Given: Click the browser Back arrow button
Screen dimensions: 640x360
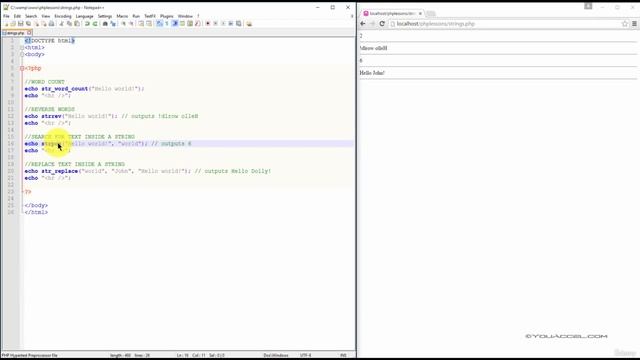Looking at the screenshot, I should (363, 24).
